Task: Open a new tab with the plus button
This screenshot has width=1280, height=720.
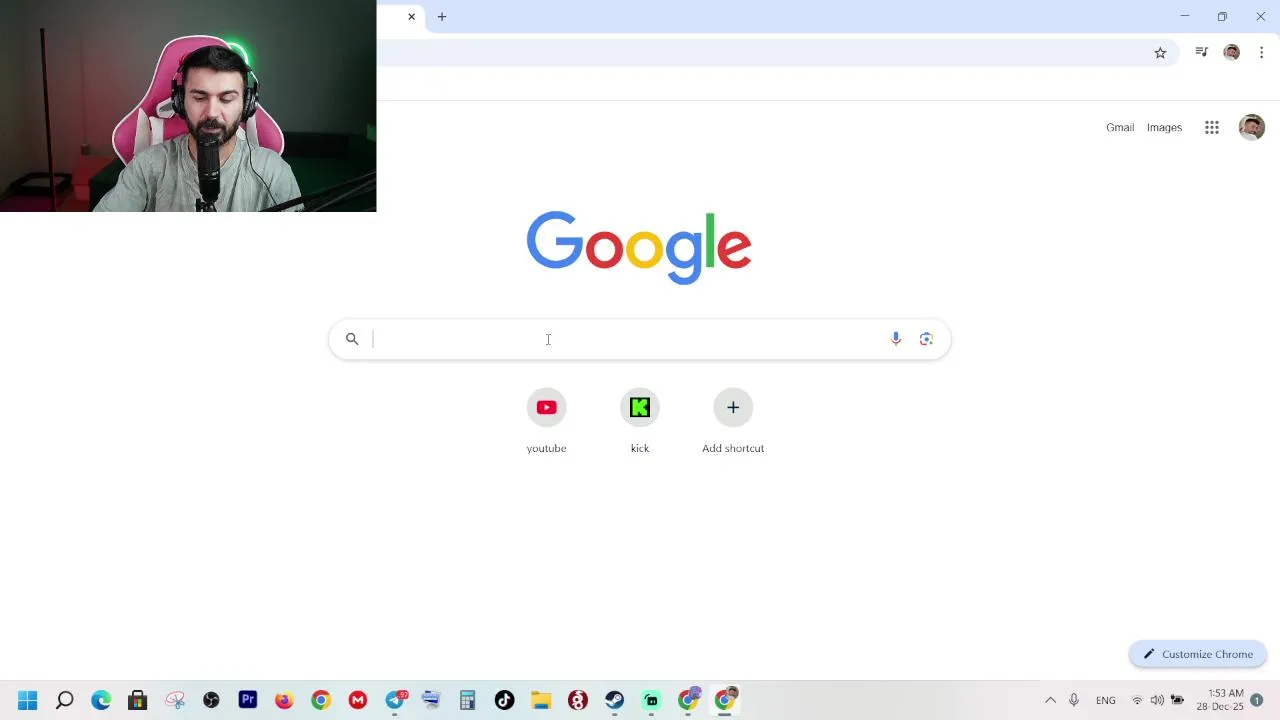Action: 442,16
